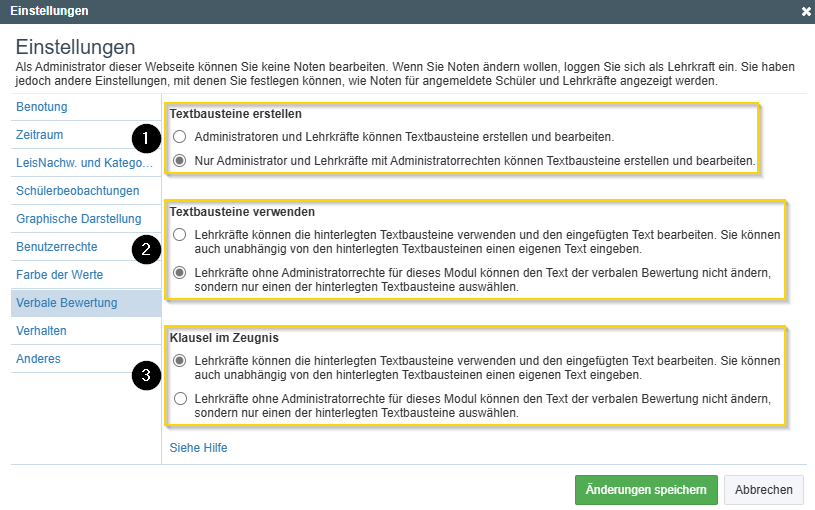This screenshot has width=815, height=510.
Task: Click the Änderungen speichern button
Action: coord(646,490)
